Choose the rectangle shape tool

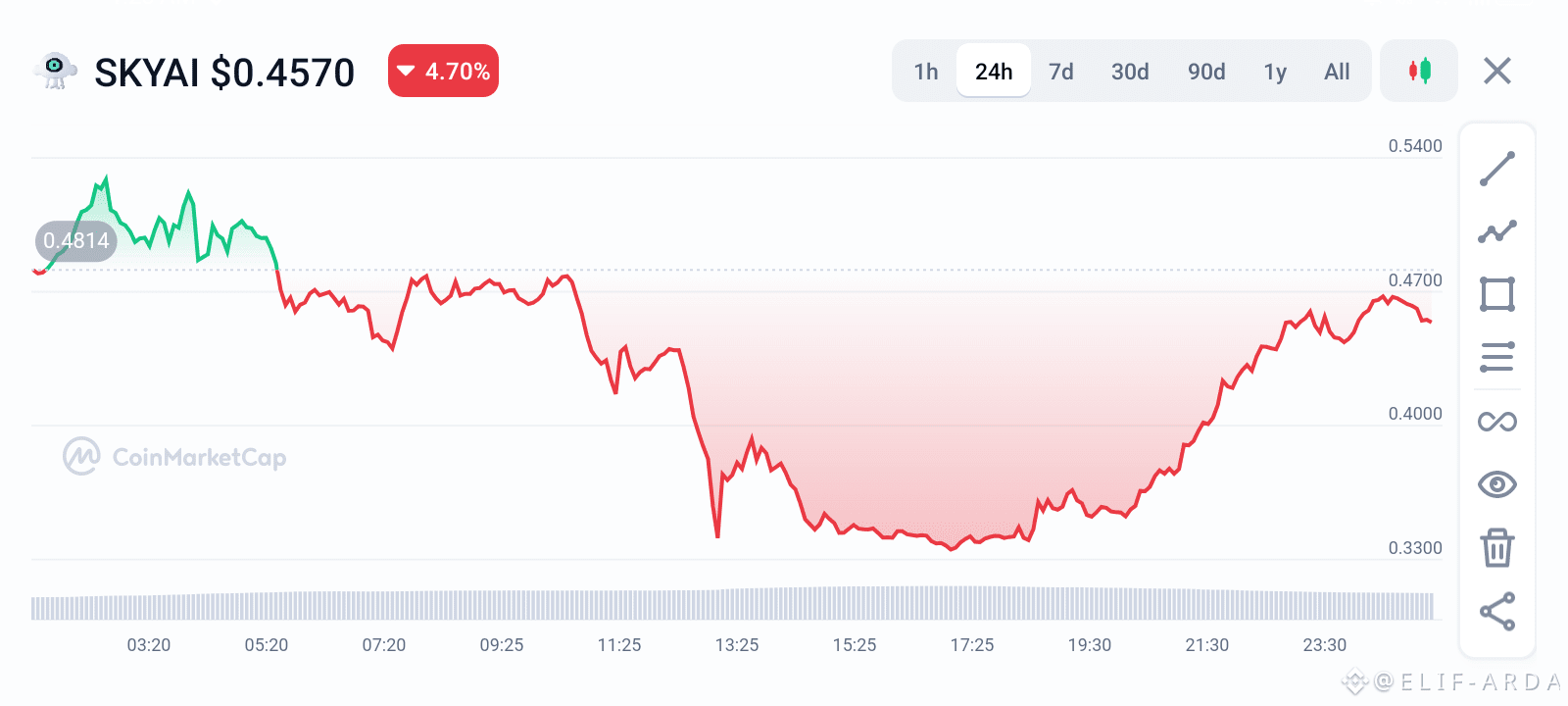pyautogui.click(x=1497, y=294)
